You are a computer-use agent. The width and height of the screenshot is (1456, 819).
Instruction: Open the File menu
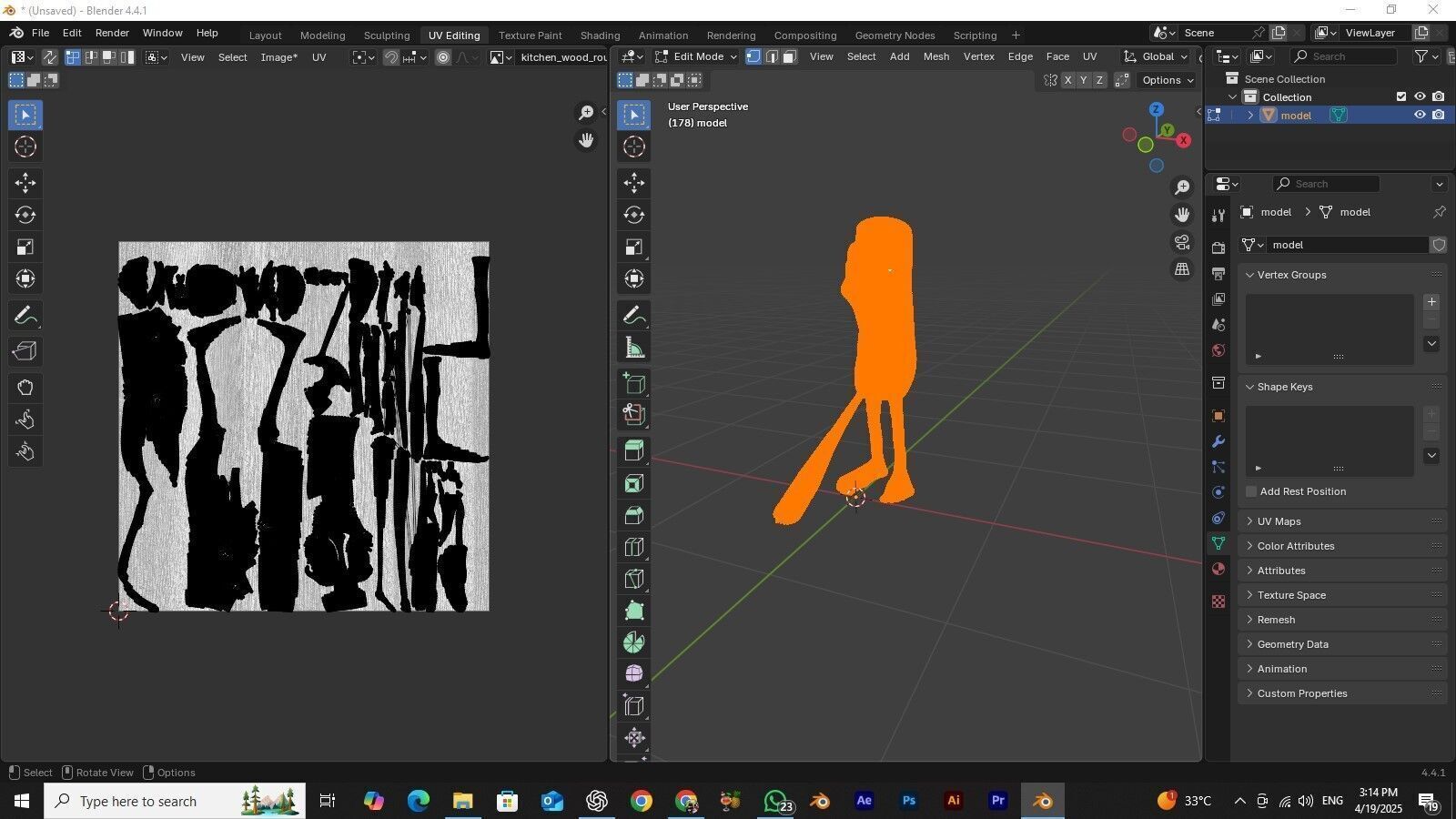[x=41, y=33]
